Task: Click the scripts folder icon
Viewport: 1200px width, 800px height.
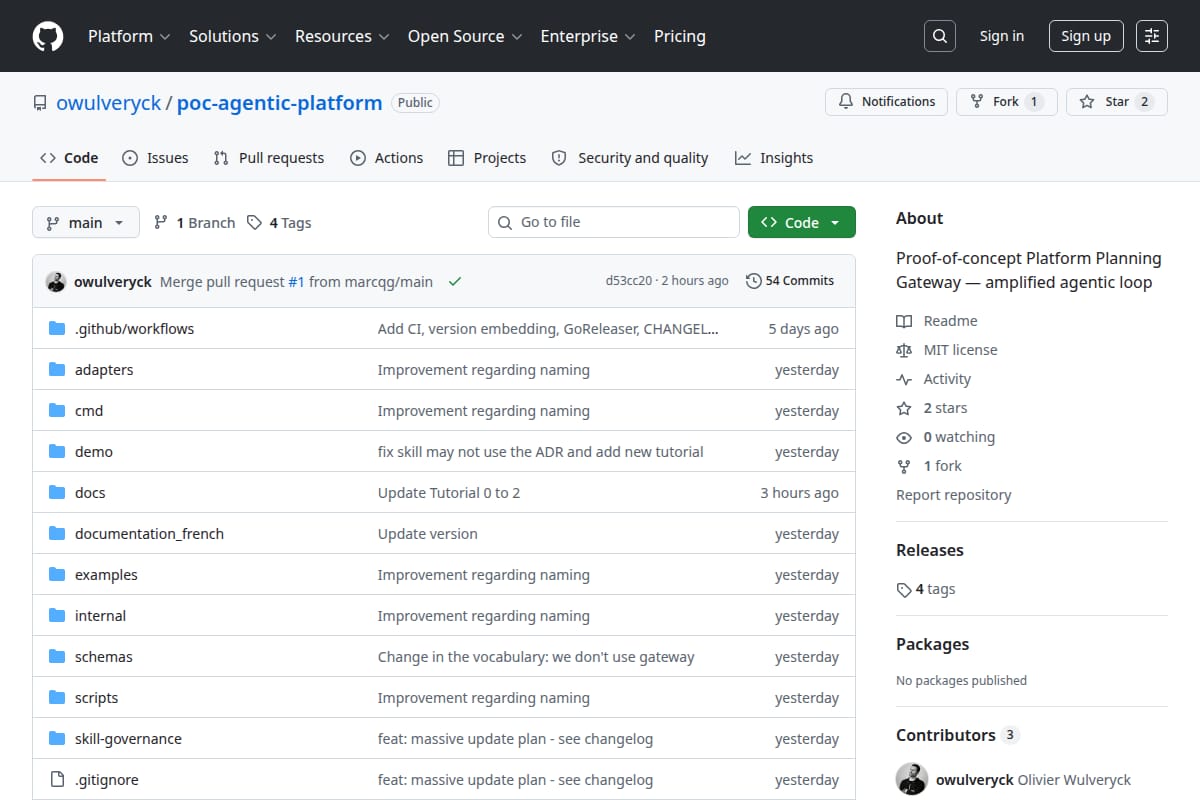Action: click(x=57, y=698)
